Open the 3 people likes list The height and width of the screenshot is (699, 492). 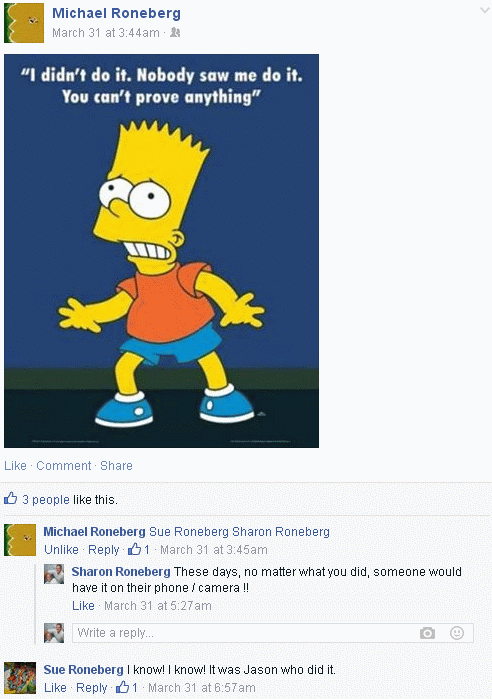click(46, 500)
